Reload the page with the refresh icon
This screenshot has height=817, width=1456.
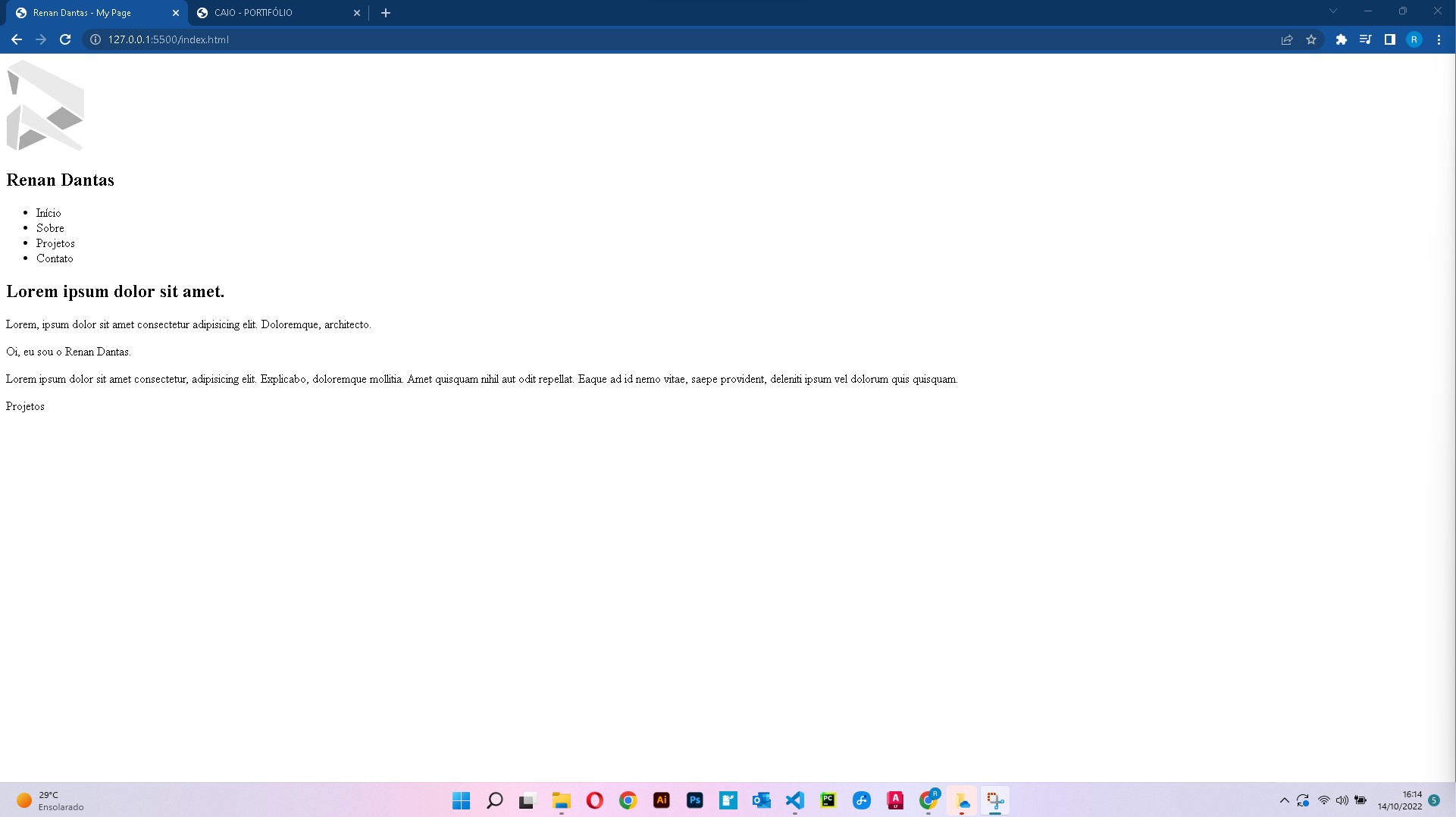click(65, 39)
